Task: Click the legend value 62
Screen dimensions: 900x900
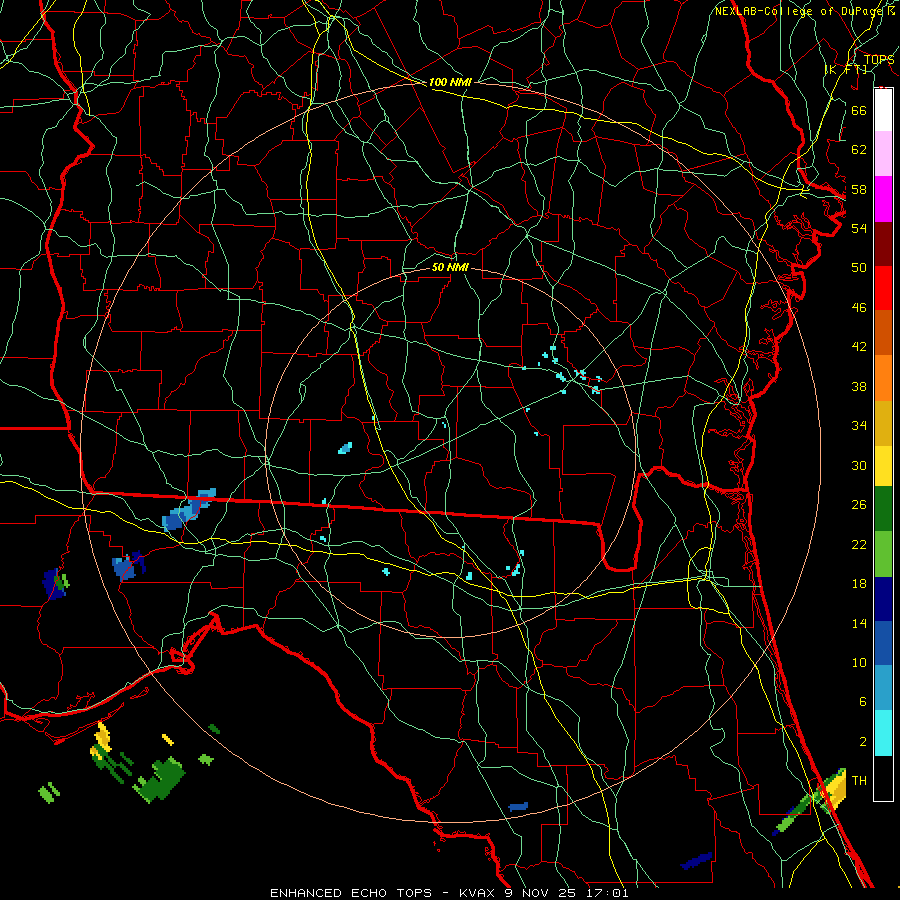Action: (859, 150)
